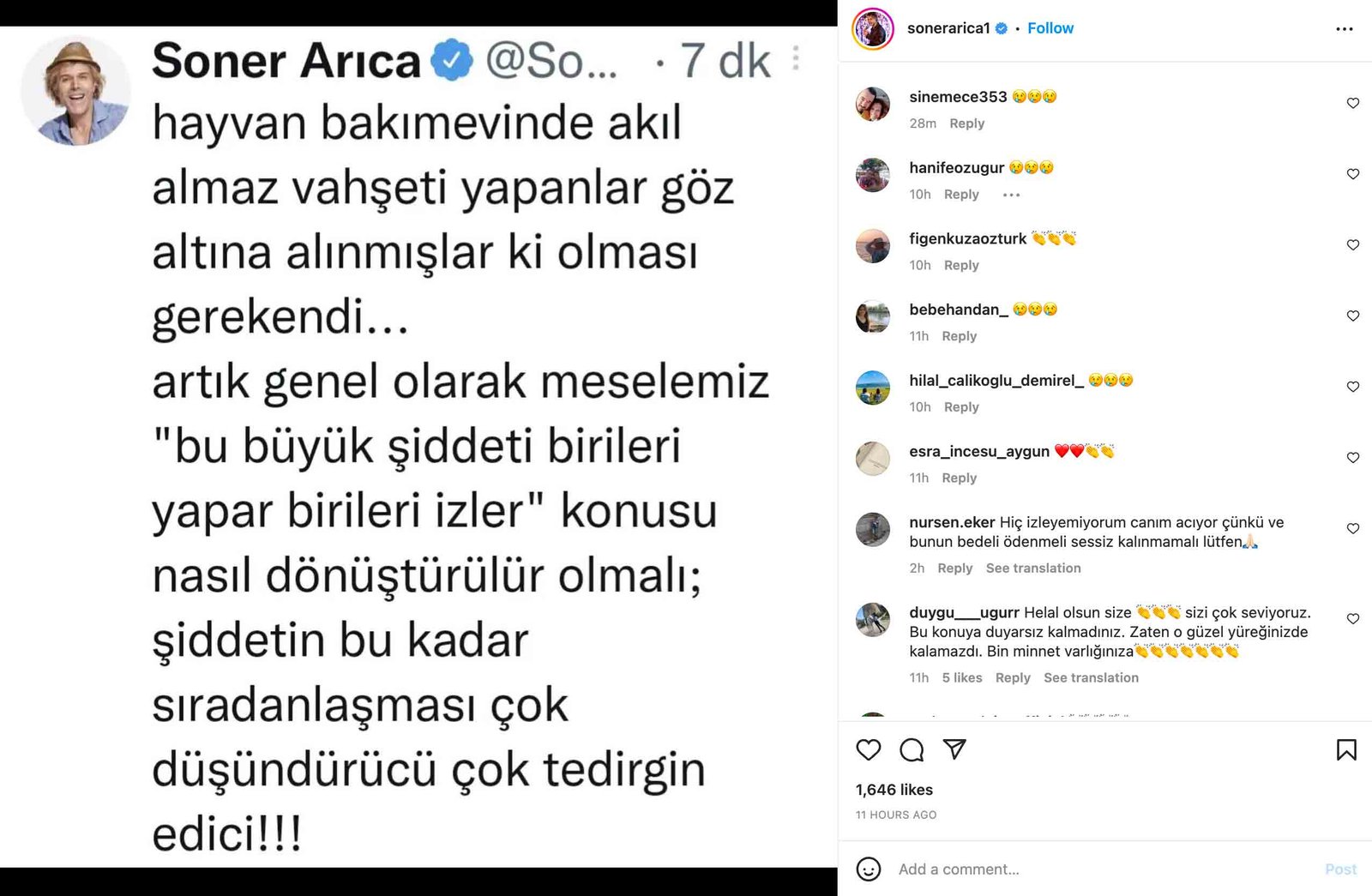1372x896 pixels.
Task: Like the post with heart icon
Action: click(x=869, y=750)
